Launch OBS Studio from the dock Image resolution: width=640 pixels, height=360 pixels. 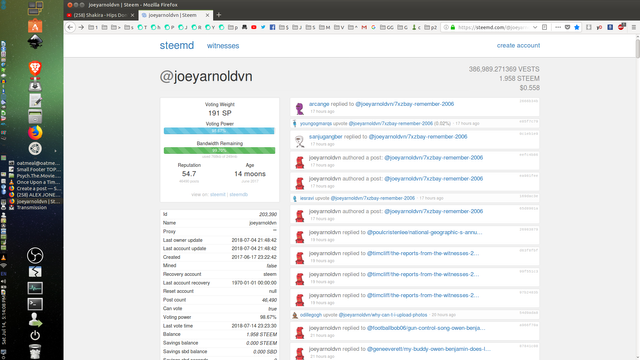35,256
